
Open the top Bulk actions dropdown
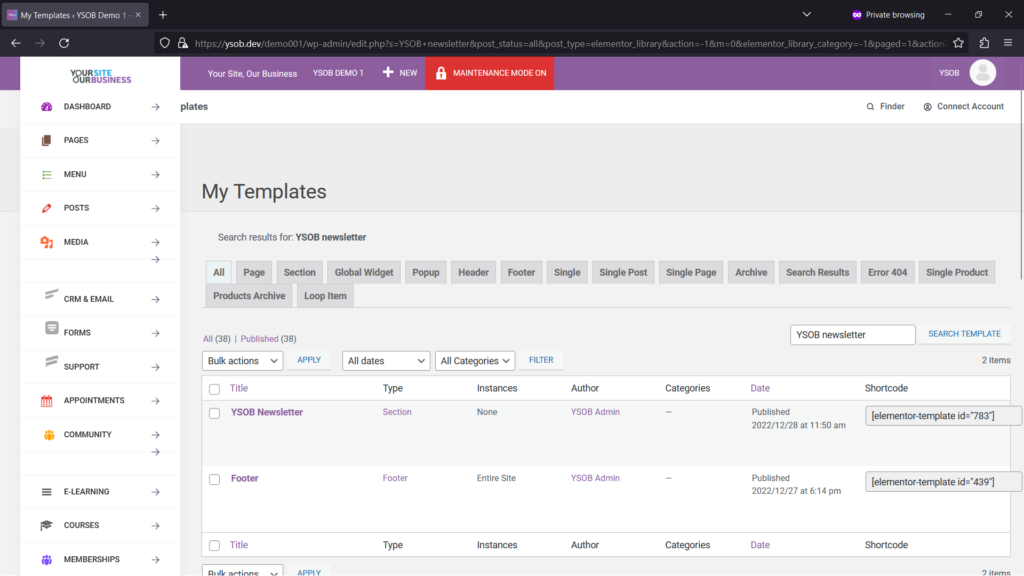[x=242, y=360]
